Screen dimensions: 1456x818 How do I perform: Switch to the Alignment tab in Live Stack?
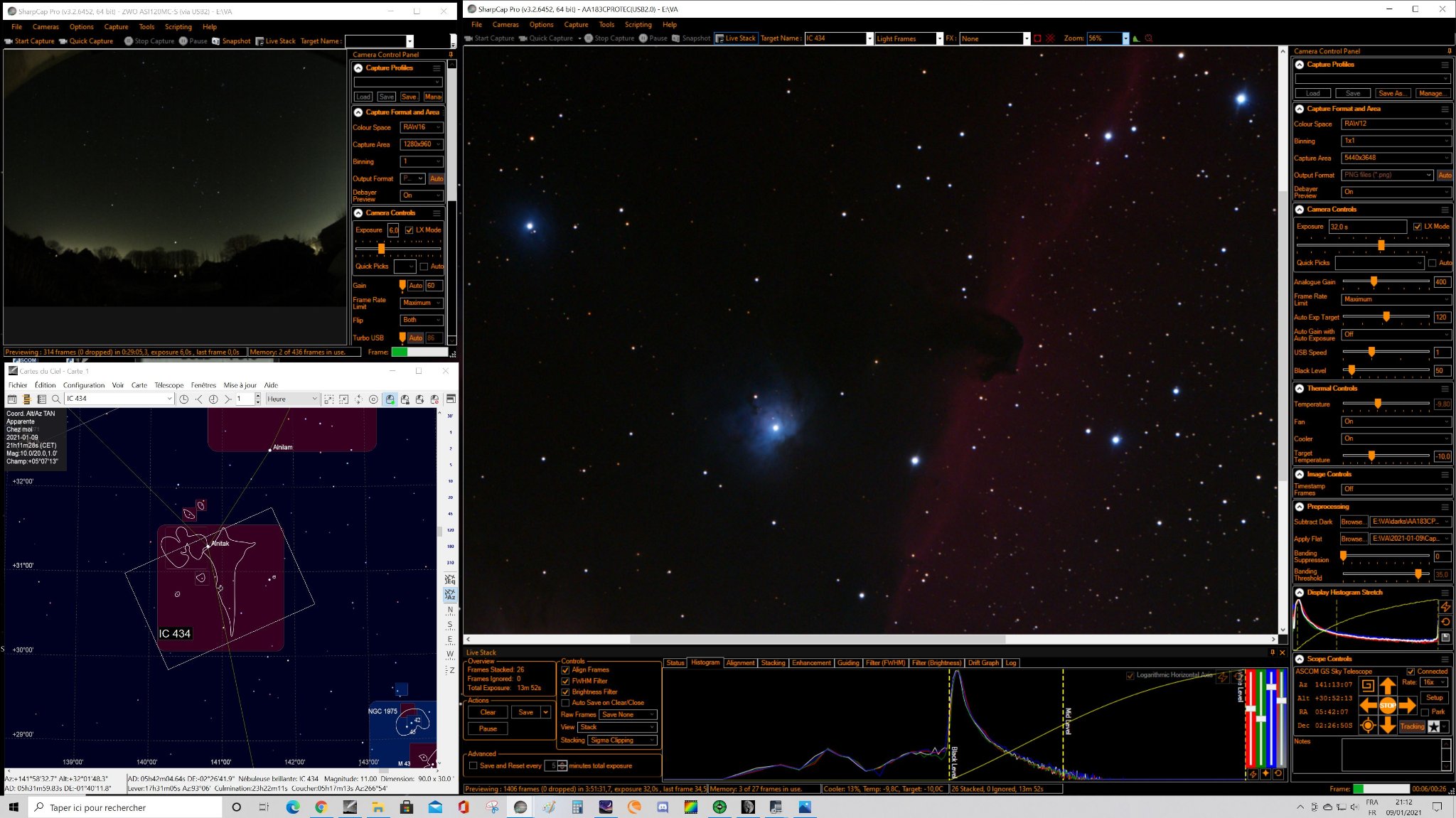point(740,663)
